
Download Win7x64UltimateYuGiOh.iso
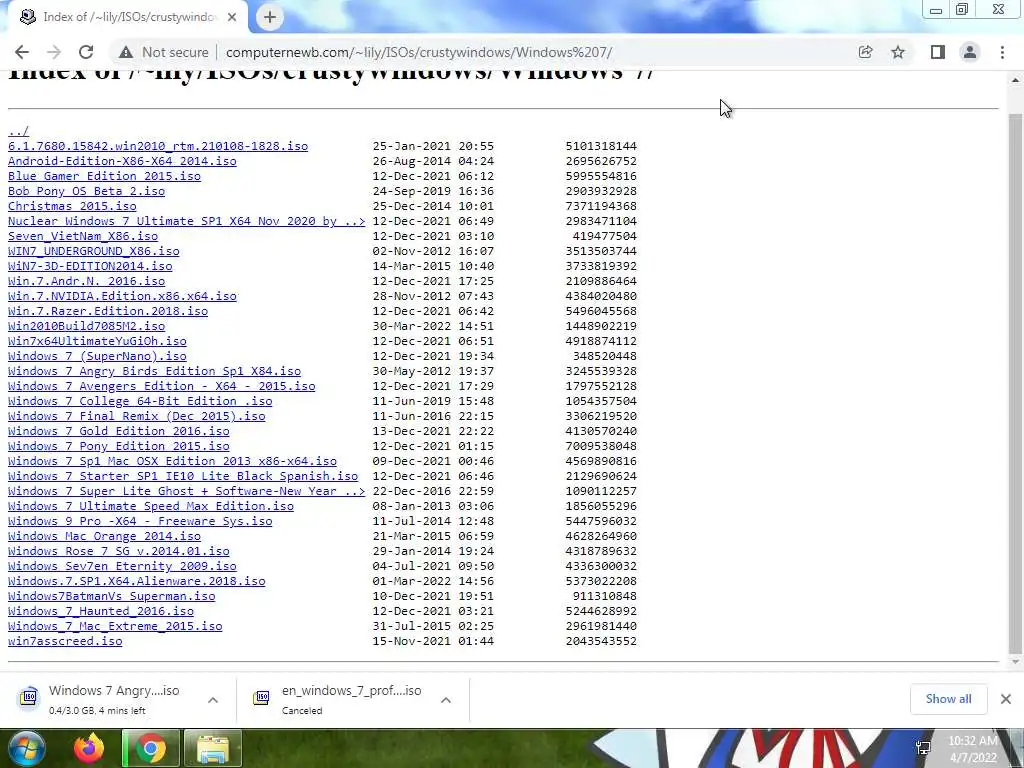click(x=97, y=342)
